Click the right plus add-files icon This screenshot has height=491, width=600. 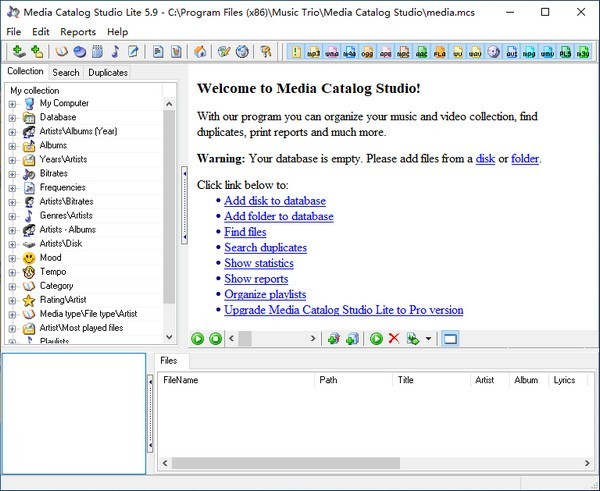click(x=352, y=339)
